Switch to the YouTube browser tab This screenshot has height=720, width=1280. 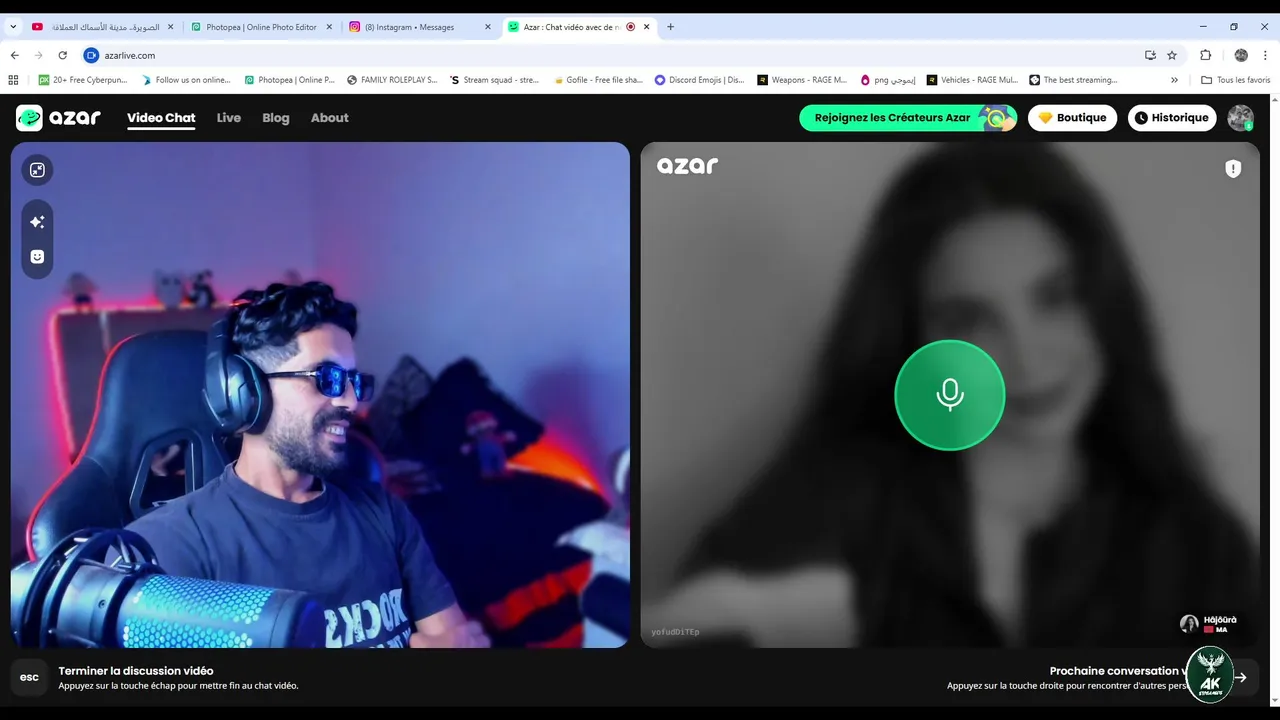pyautogui.click(x=102, y=27)
